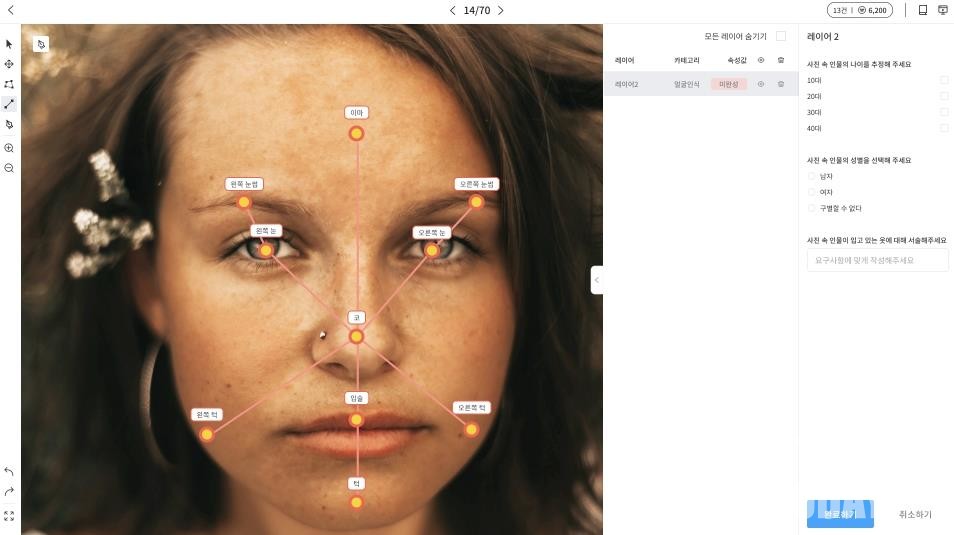Select the 레이어2 row in layer list
The image size is (954, 535).
[x=640, y=84]
